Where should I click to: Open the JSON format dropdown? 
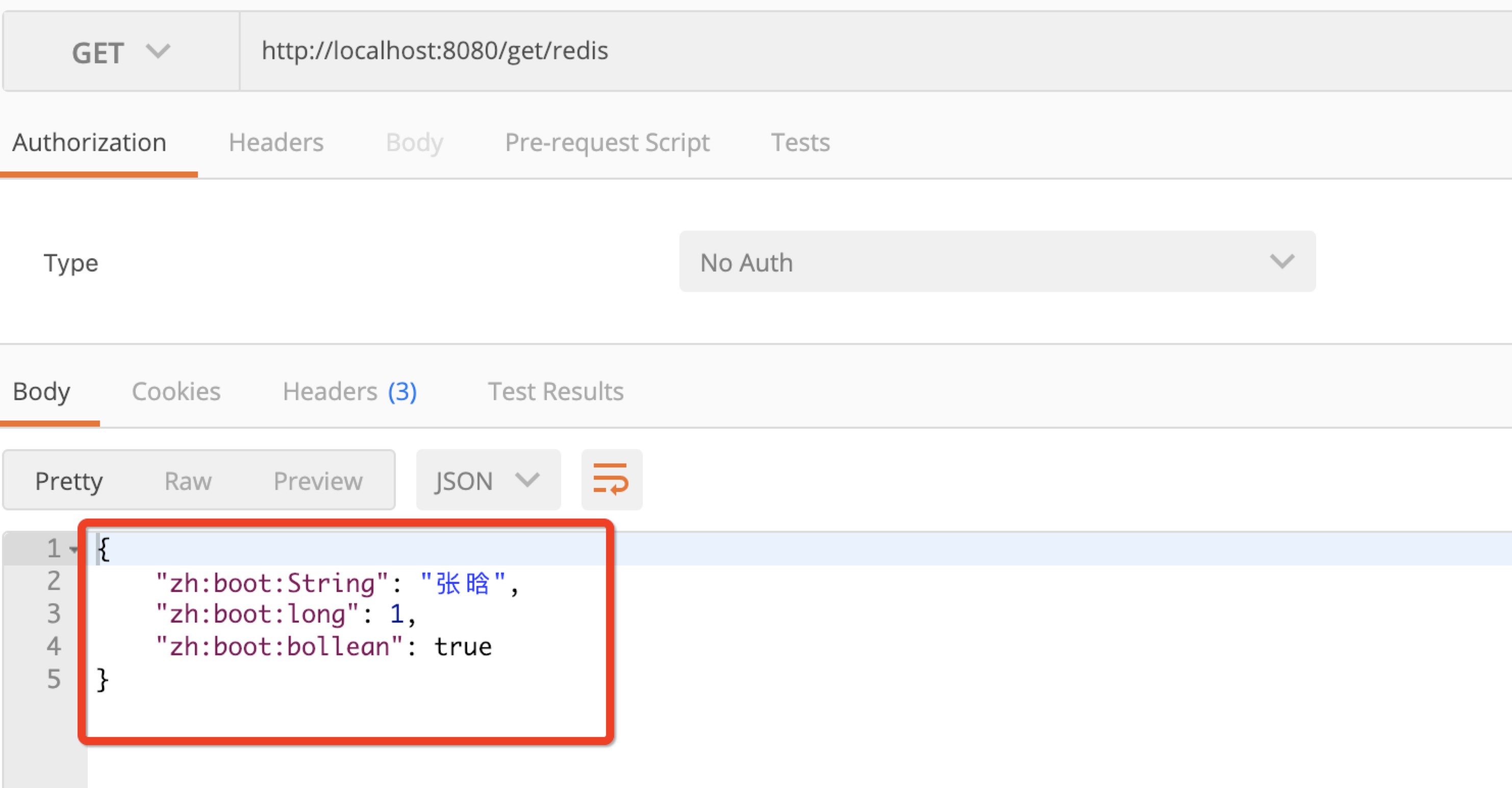487,481
